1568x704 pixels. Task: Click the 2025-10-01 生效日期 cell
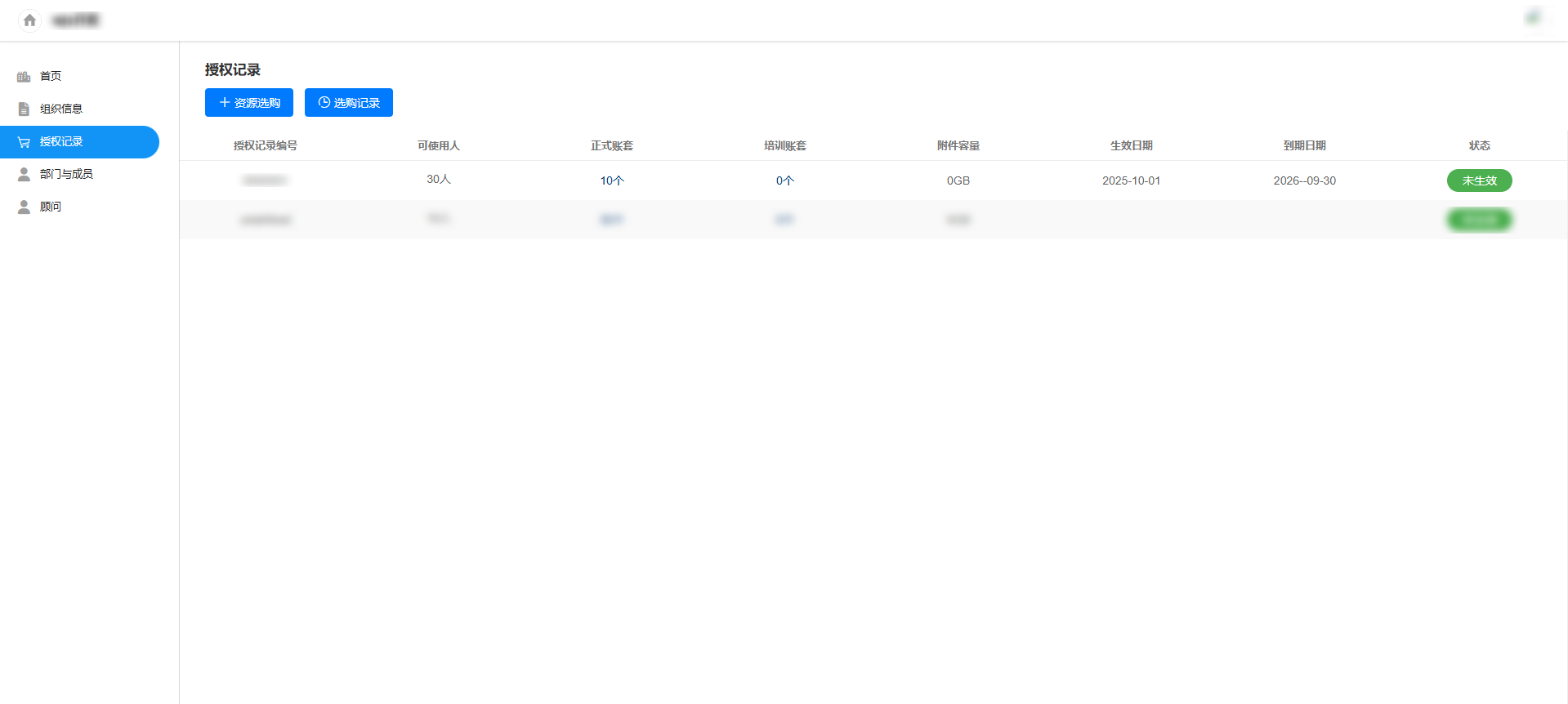point(1131,180)
